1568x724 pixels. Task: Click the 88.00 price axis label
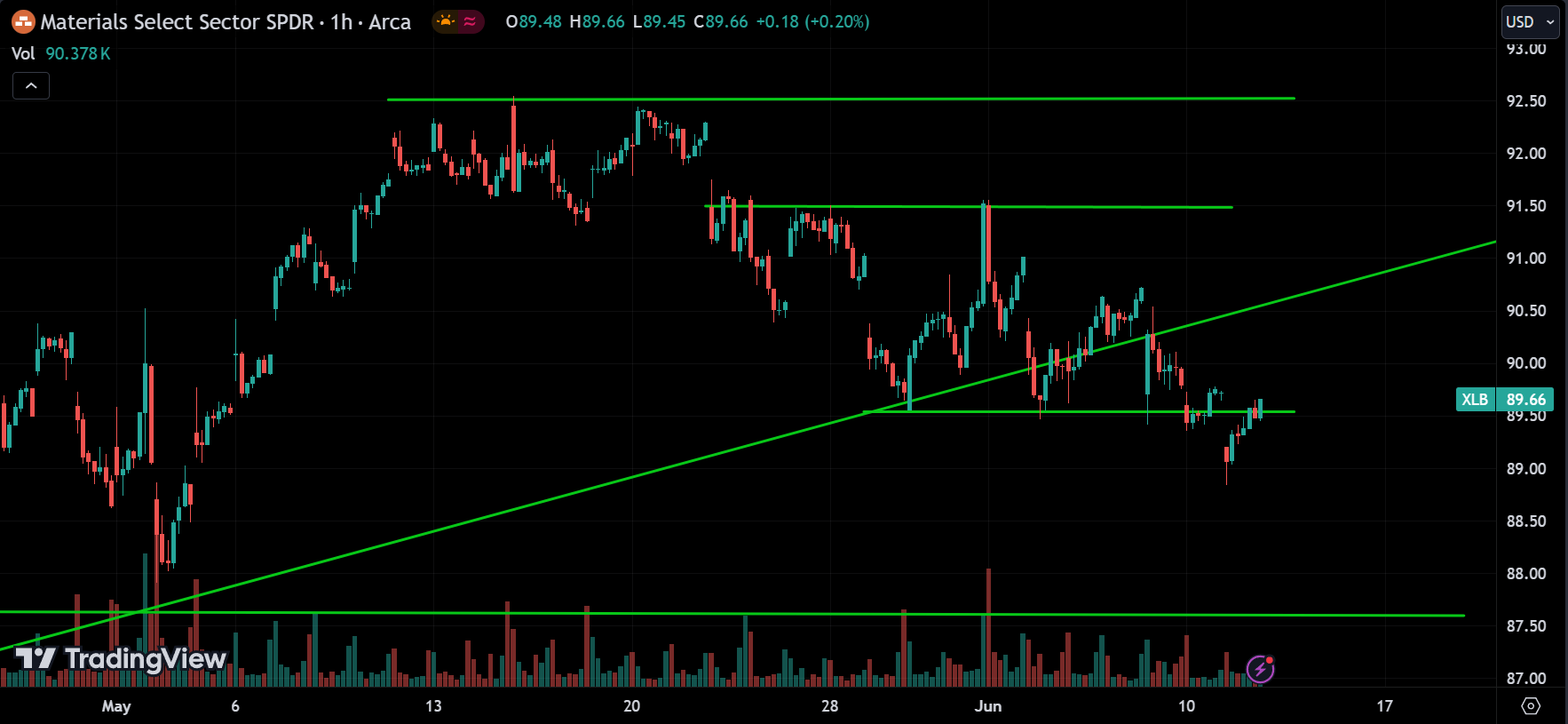(1525, 574)
